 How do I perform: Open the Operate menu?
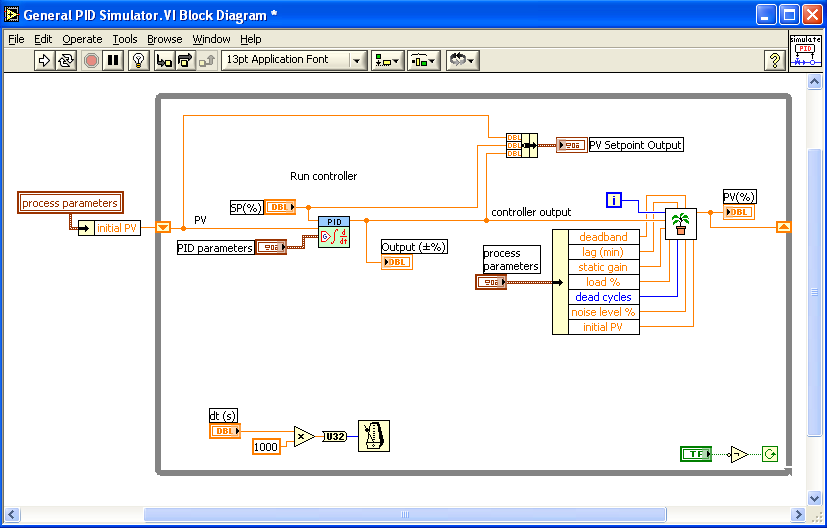click(x=82, y=39)
